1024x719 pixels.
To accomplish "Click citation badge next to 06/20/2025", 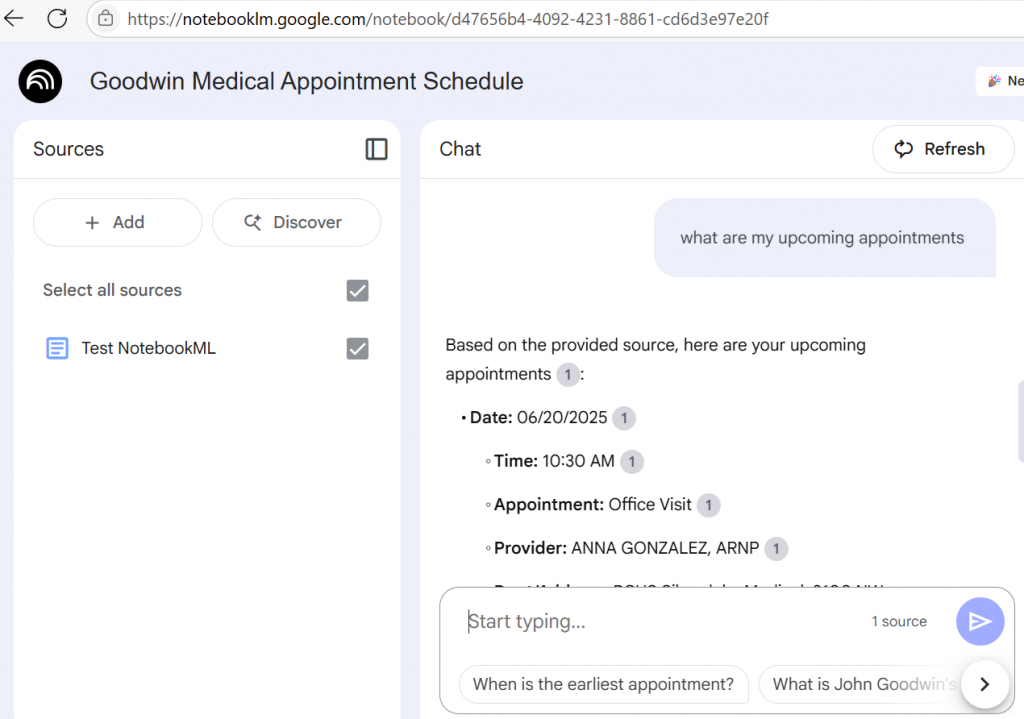I will 624,418.
